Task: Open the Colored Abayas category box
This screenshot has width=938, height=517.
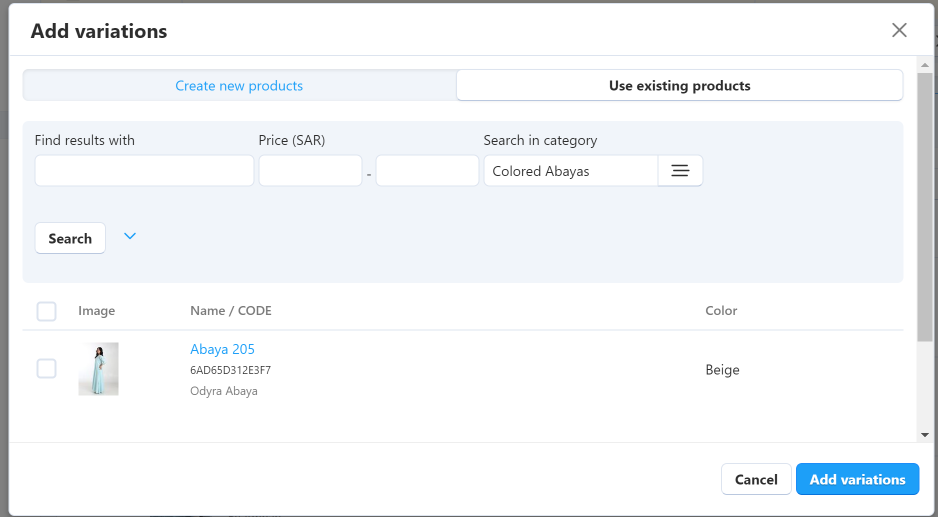Action: coord(571,171)
